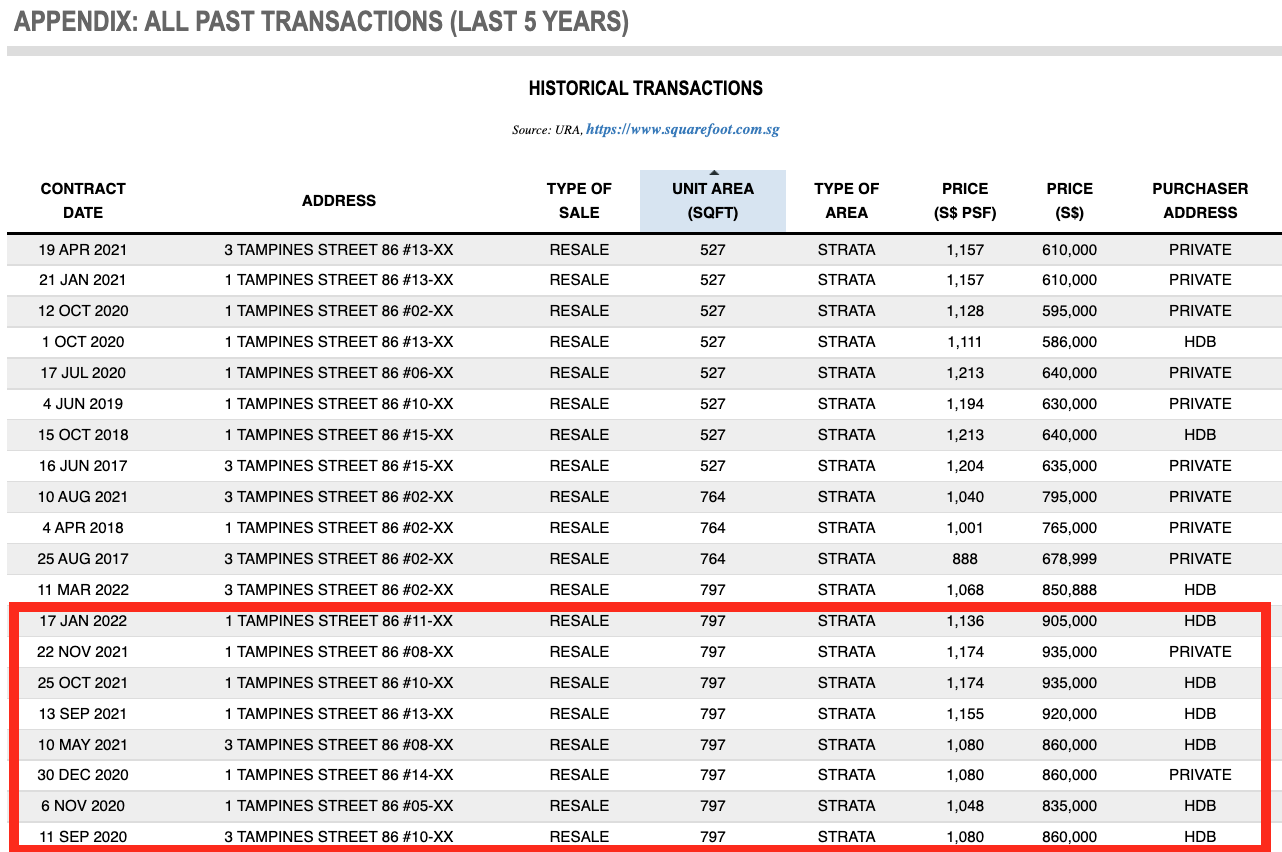The image size is (1282, 852).
Task: Click the '25 AUG 2017' contract date cell
Action: 83,559
